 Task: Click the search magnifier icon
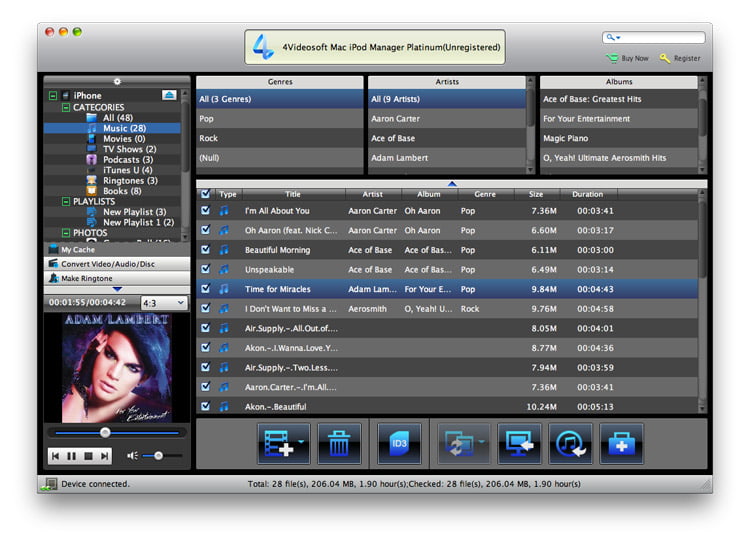pos(610,37)
